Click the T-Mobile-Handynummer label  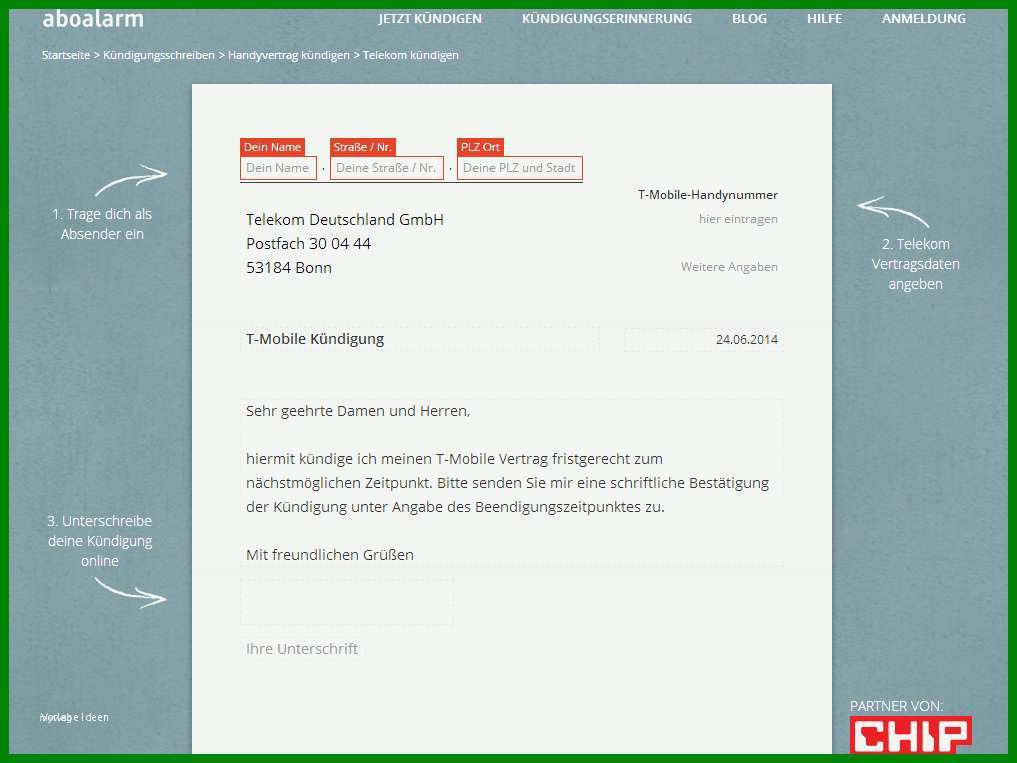point(708,195)
